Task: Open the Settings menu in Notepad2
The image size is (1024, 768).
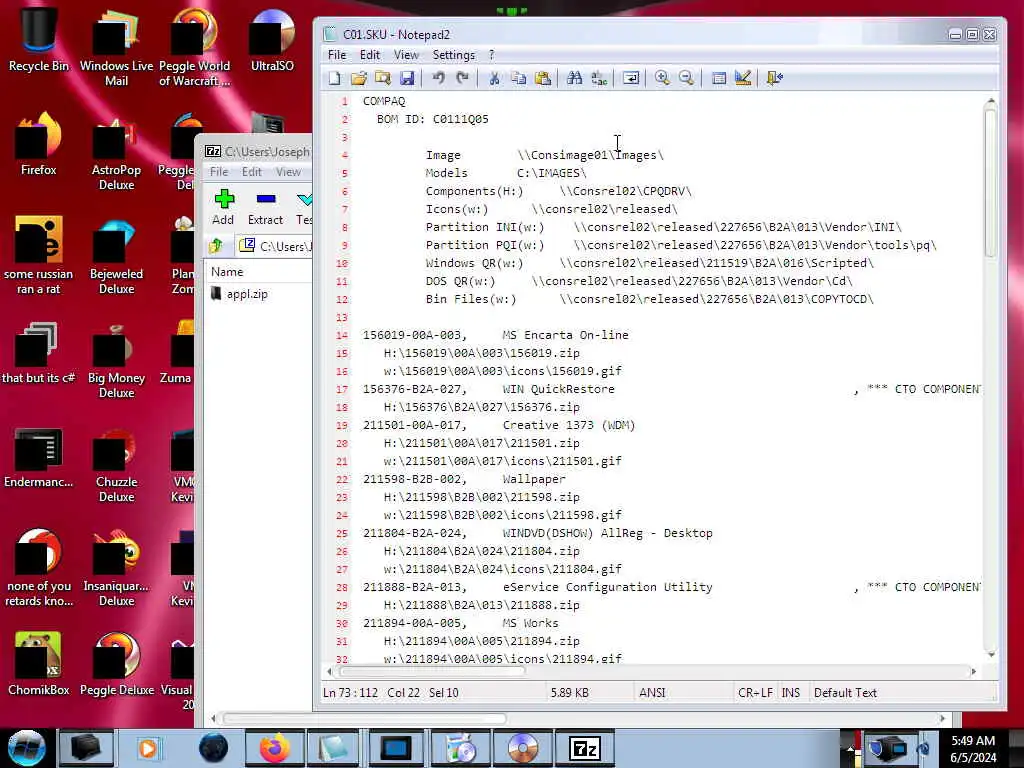Action: [453, 55]
